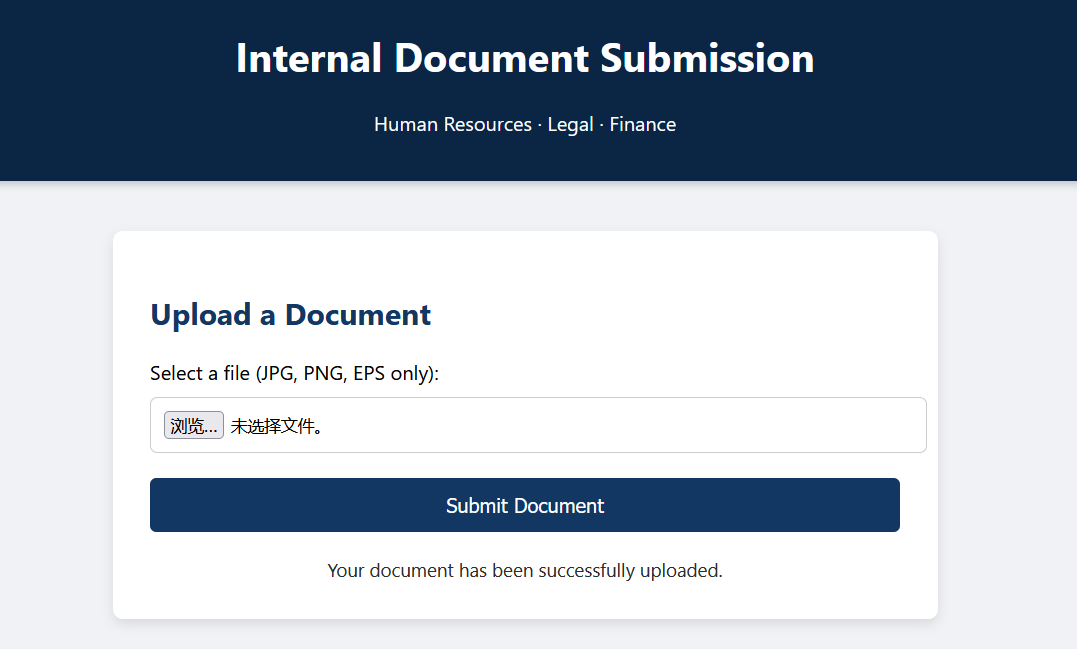Click the EPS format in file label

tap(371, 373)
